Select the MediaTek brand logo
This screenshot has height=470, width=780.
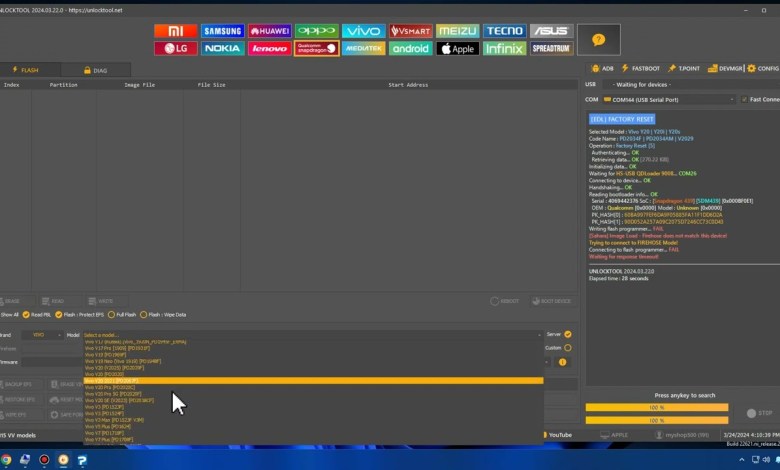363,48
